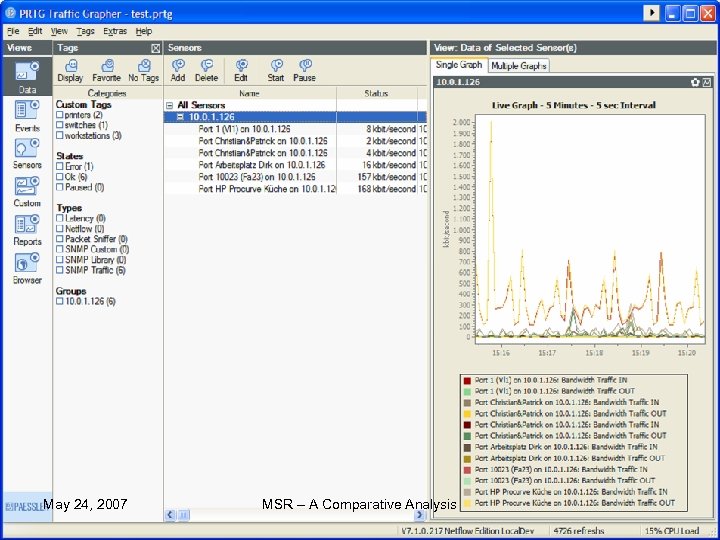Open the Data view
The width and height of the screenshot is (720, 540).
pyautogui.click(x=27, y=77)
